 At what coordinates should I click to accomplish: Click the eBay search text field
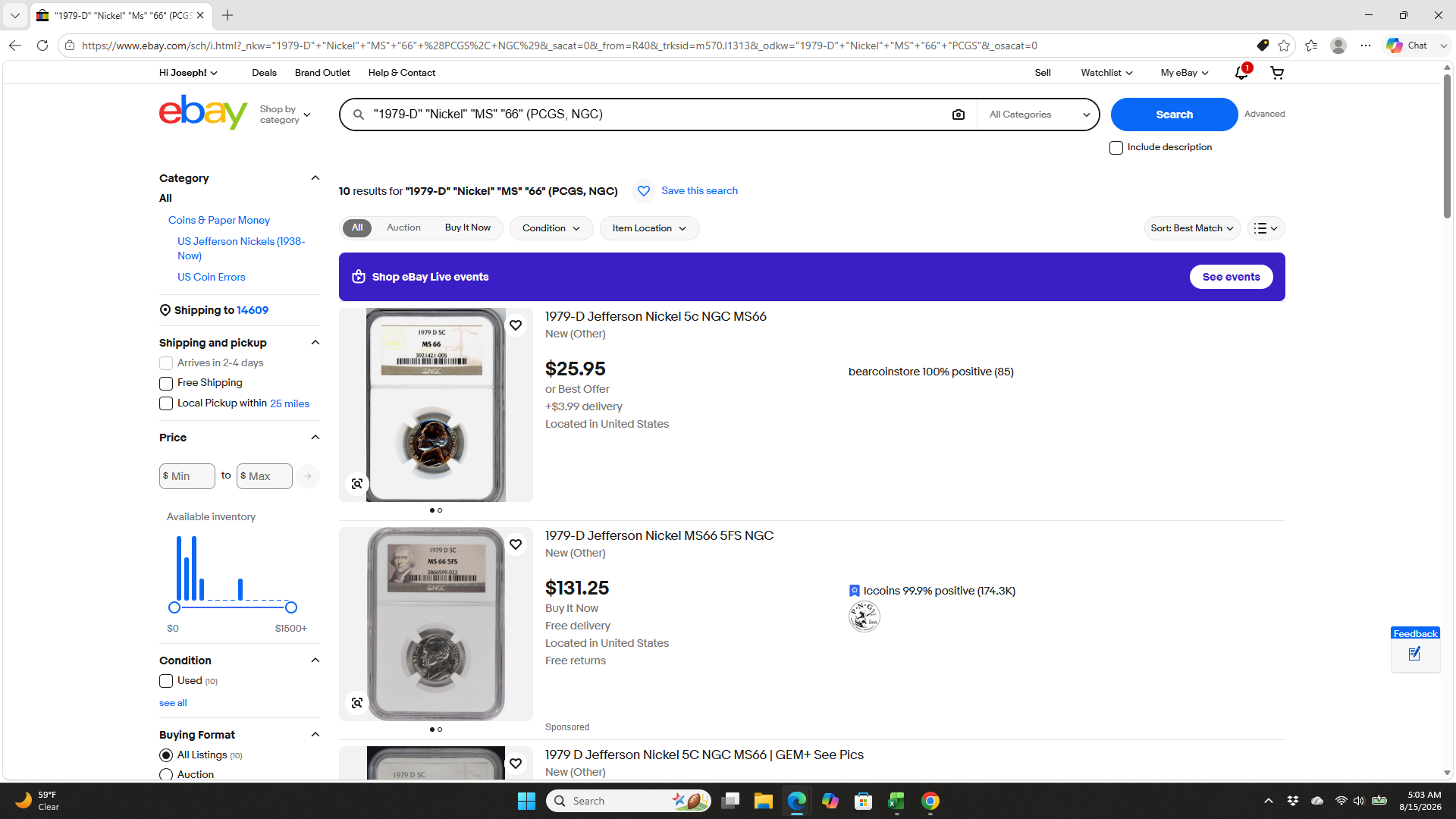[x=657, y=115]
